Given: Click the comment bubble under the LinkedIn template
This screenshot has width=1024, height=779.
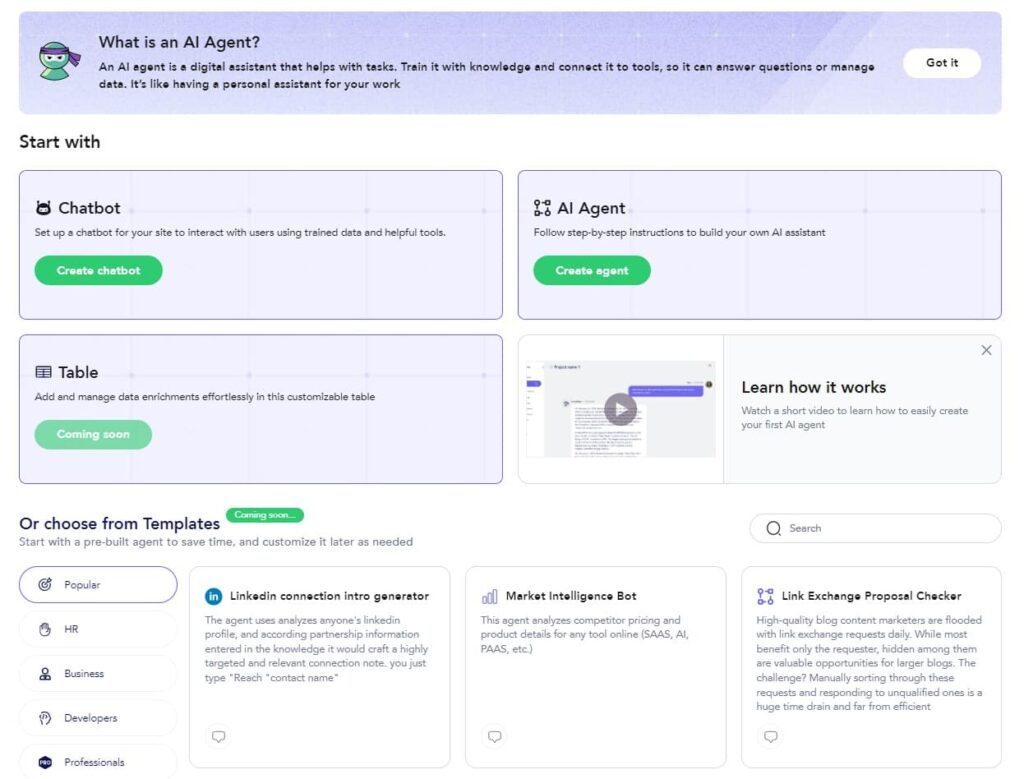Looking at the screenshot, I should 218,737.
